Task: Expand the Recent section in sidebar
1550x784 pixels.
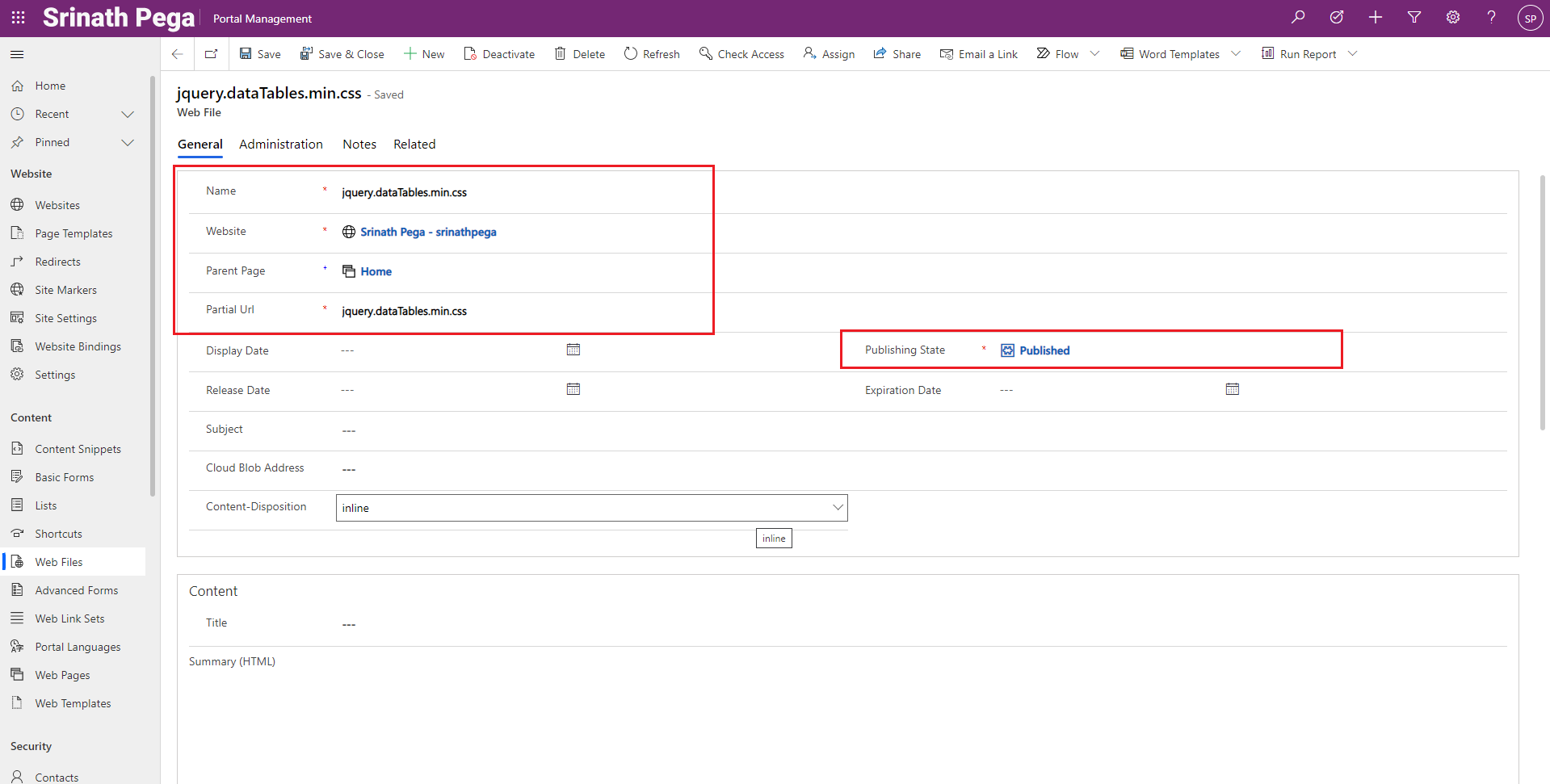Action: (x=127, y=114)
